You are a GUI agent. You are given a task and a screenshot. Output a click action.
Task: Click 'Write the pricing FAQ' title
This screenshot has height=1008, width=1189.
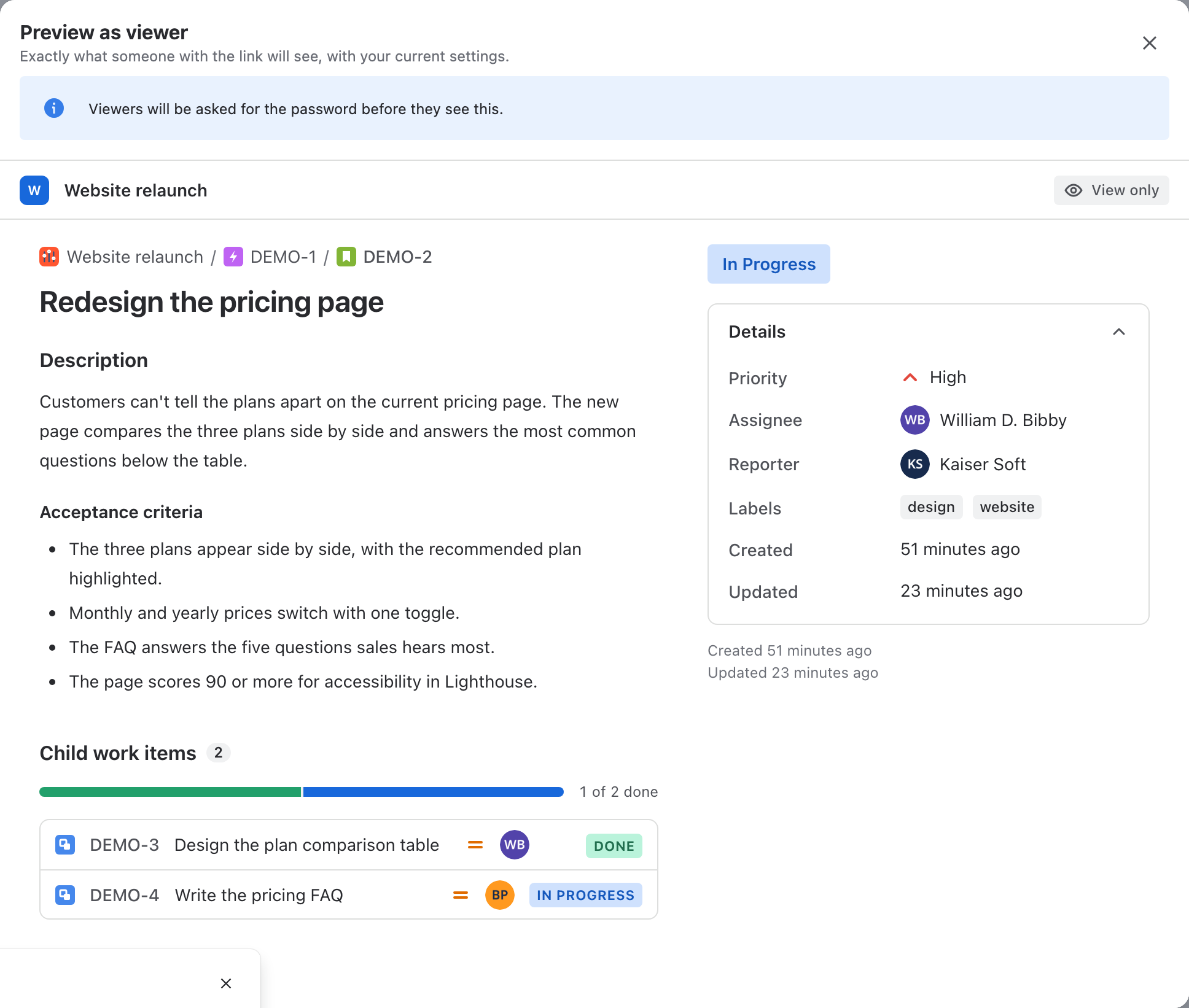(x=259, y=896)
